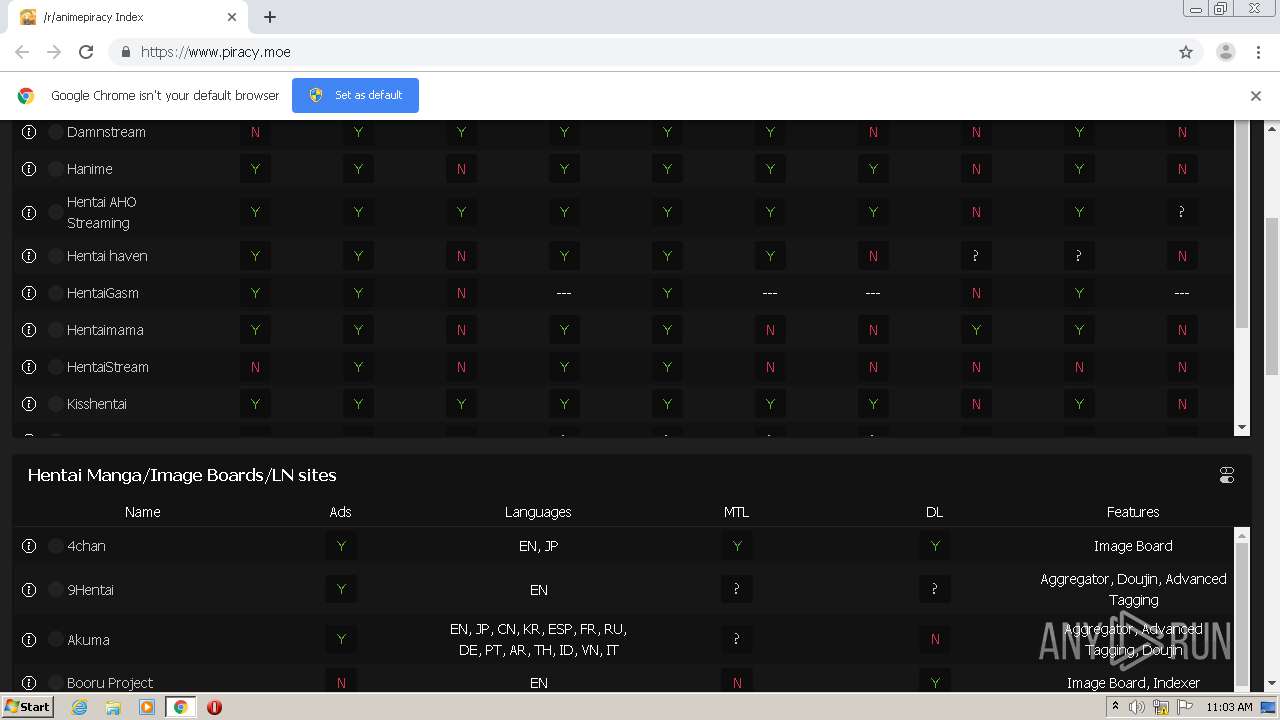Click taskbar clock showing 11:03 AM
Viewport: 1280px width, 720px height.
(1229, 707)
